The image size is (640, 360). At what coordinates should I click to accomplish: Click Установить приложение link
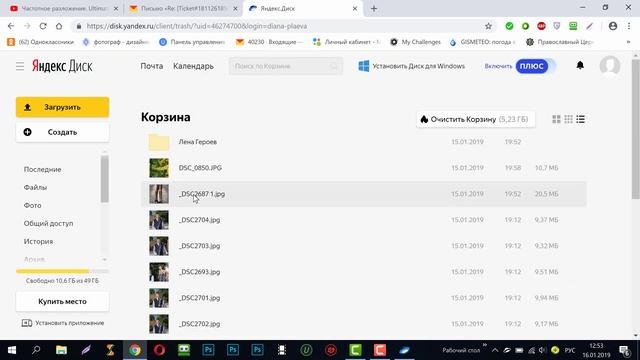click(x=63, y=323)
